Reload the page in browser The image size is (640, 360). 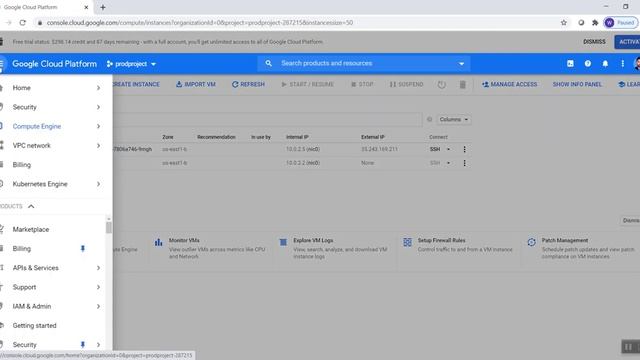[x=23, y=23]
